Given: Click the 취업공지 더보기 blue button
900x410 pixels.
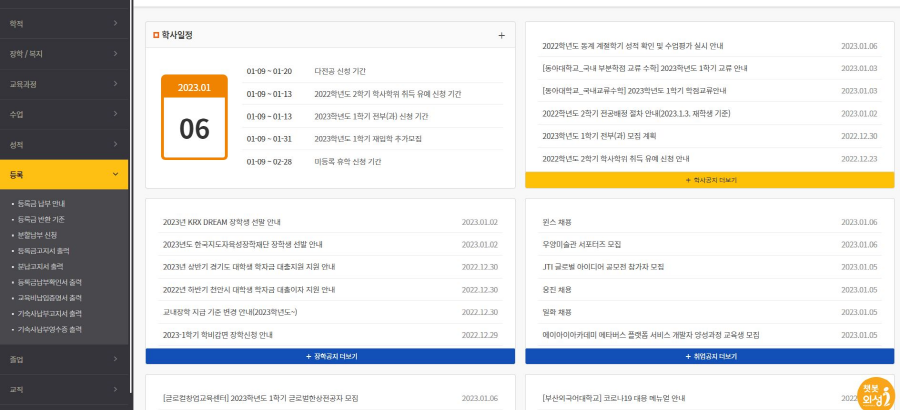Looking at the screenshot, I should (x=709, y=356).
